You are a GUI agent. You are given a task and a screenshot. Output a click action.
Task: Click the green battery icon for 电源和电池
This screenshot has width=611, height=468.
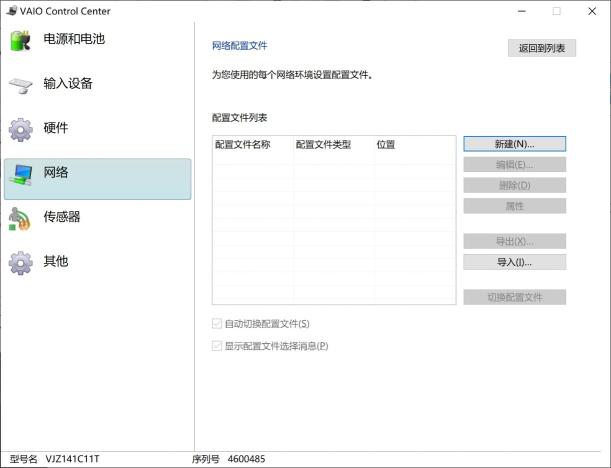tap(21, 41)
